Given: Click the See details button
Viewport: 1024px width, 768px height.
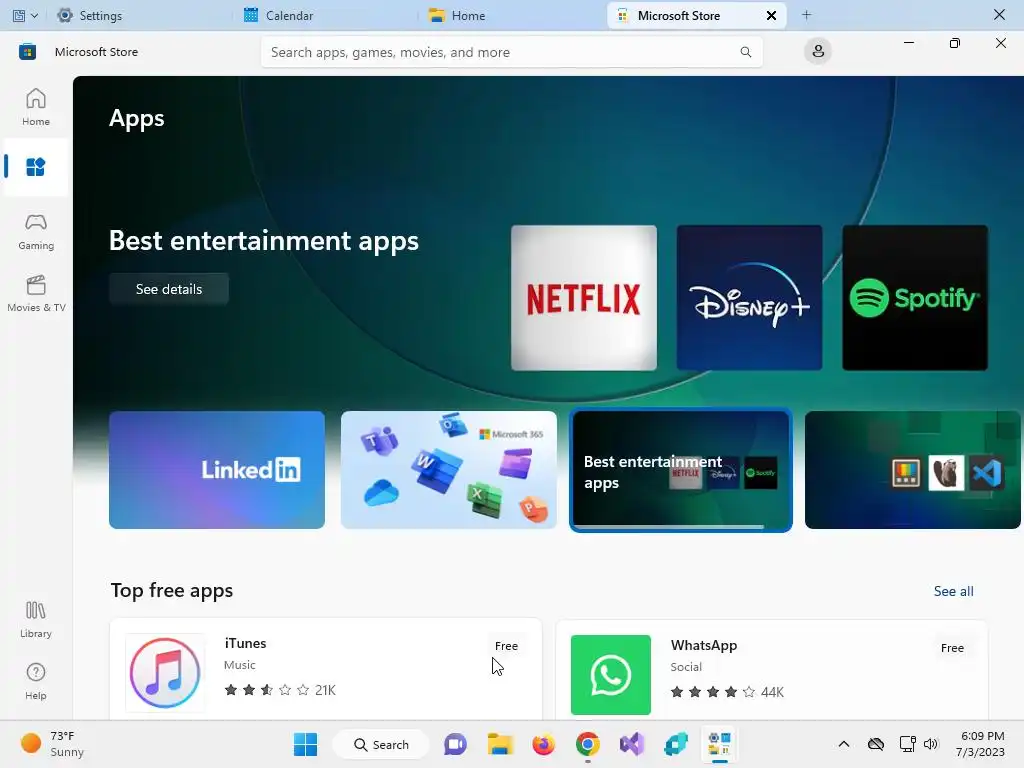Looking at the screenshot, I should click(x=169, y=289).
